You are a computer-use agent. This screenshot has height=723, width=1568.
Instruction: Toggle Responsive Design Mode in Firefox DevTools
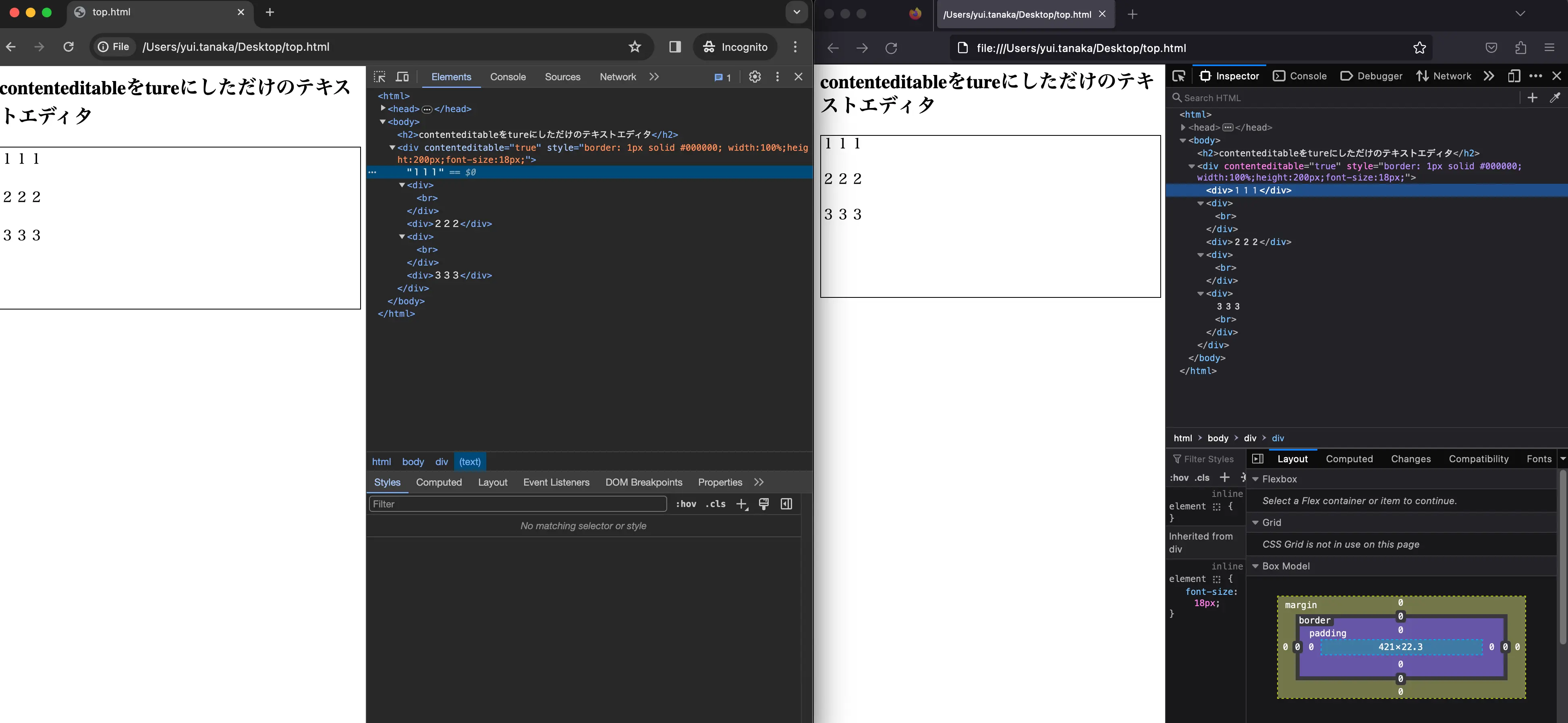pyautogui.click(x=1514, y=75)
